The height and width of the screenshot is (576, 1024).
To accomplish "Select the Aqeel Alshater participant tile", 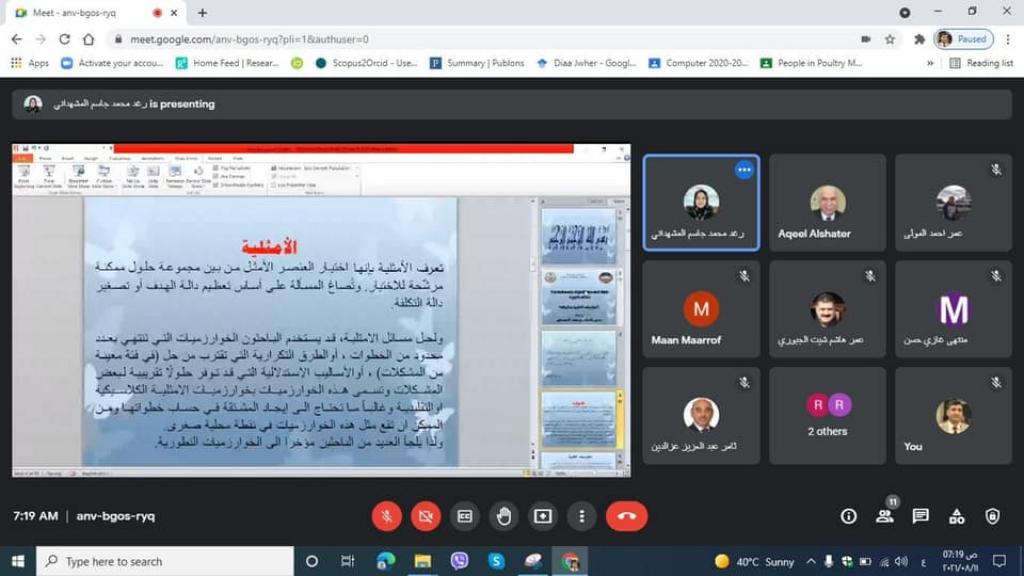I will pos(827,203).
